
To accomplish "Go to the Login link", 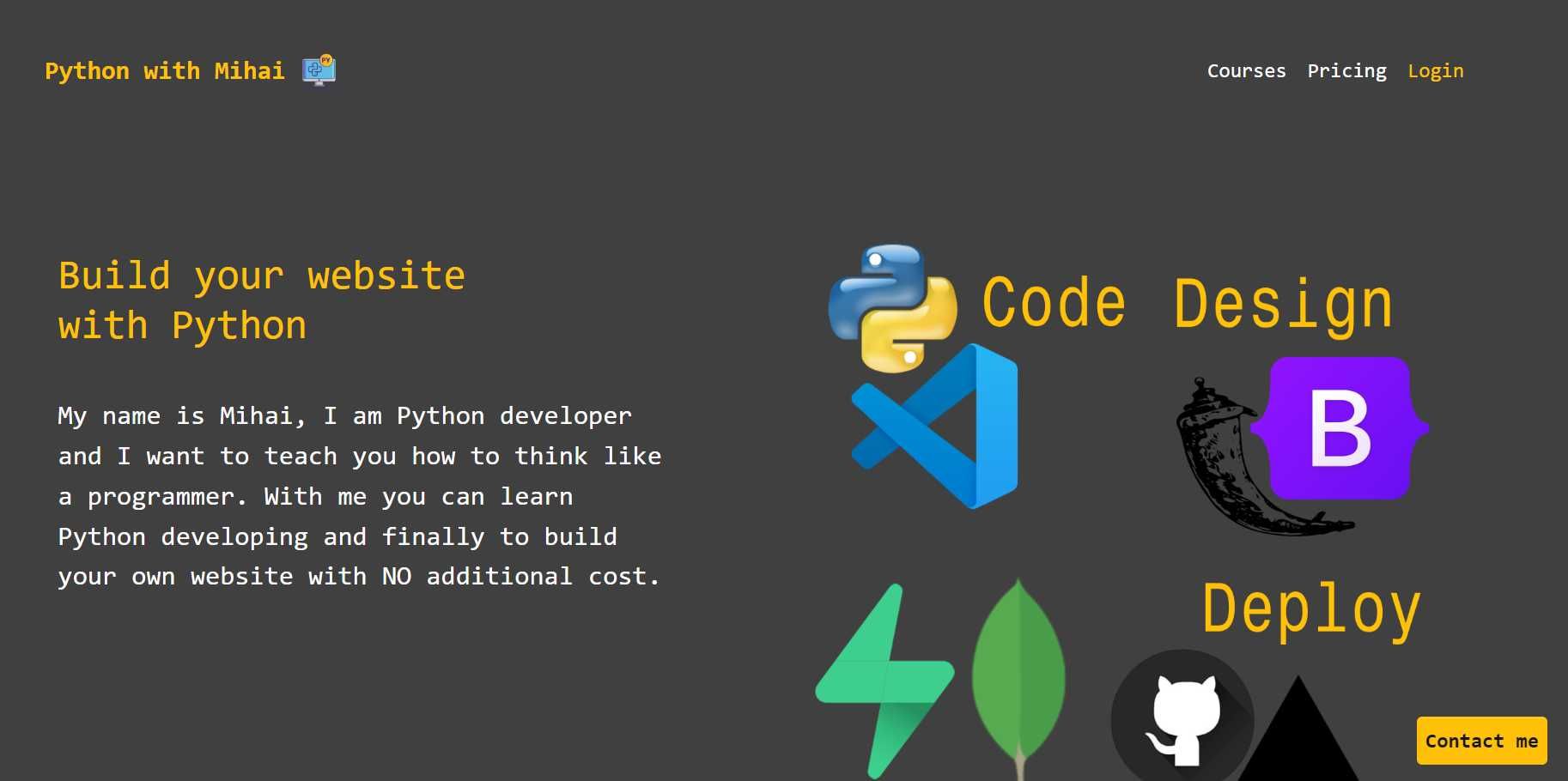I will 1436,70.
